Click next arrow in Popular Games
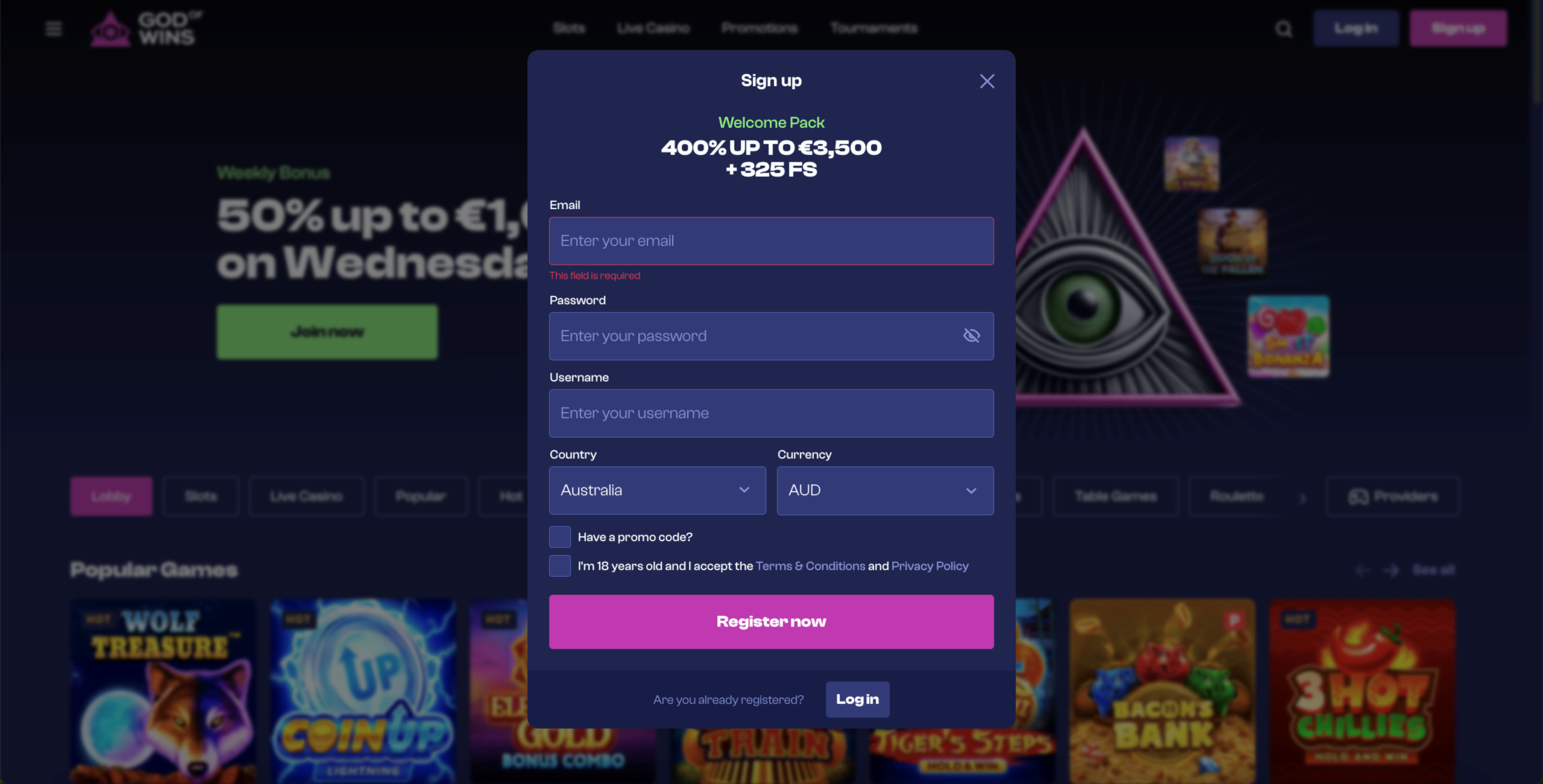This screenshot has height=784, width=1543. 1391,570
